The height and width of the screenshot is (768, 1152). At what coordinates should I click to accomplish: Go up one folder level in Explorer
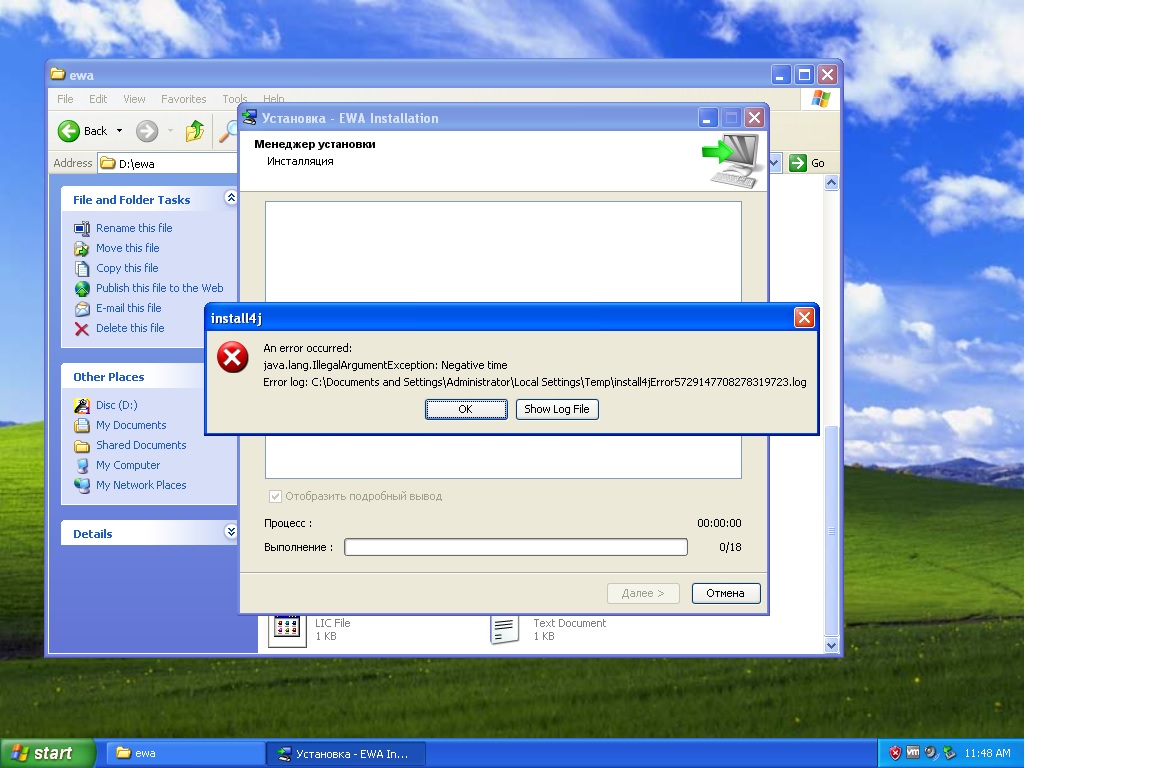click(195, 131)
